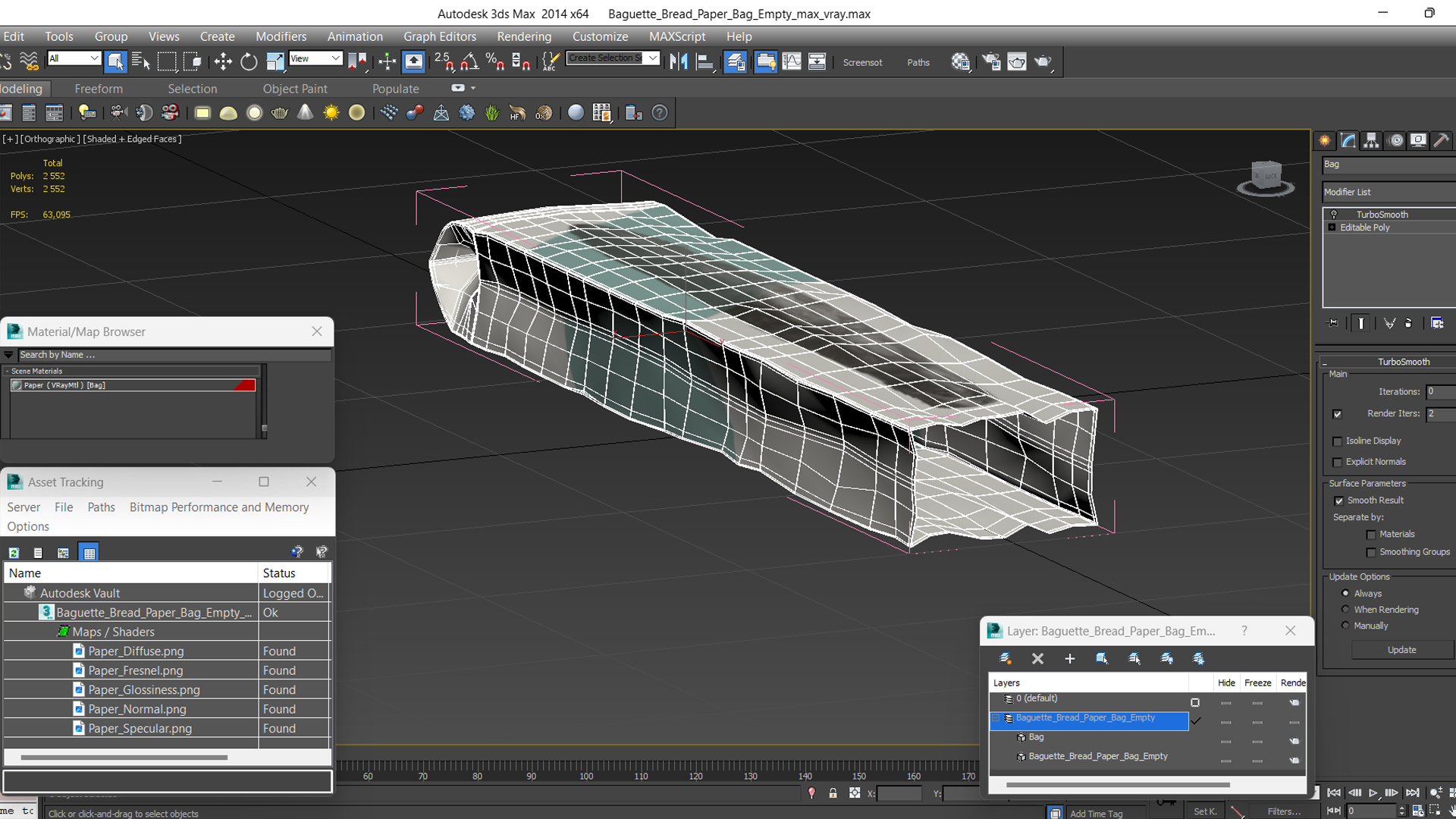Click the Render Production teapot icon

pyautogui.click(x=1044, y=61)
